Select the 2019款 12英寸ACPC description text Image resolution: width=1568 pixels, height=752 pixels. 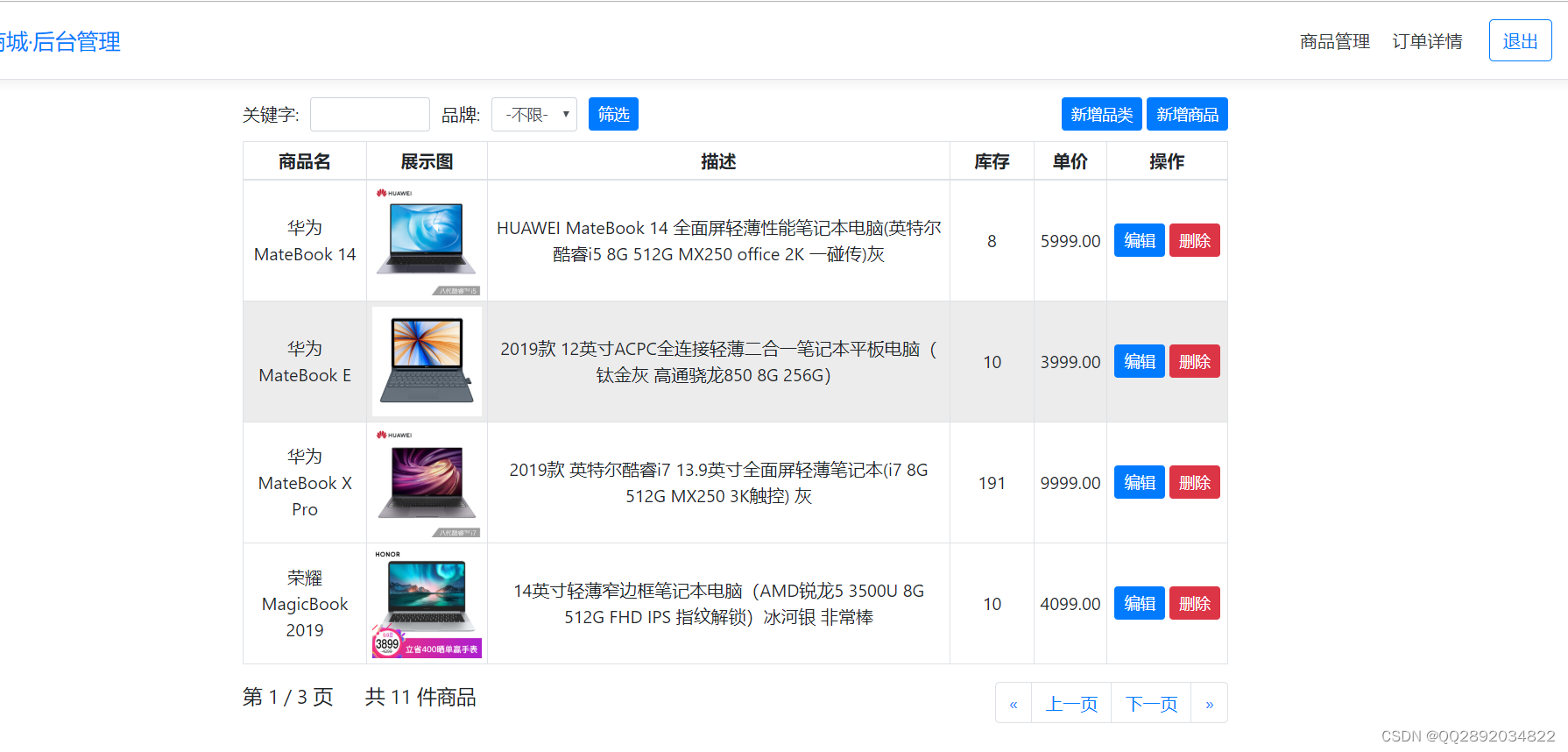718,362
